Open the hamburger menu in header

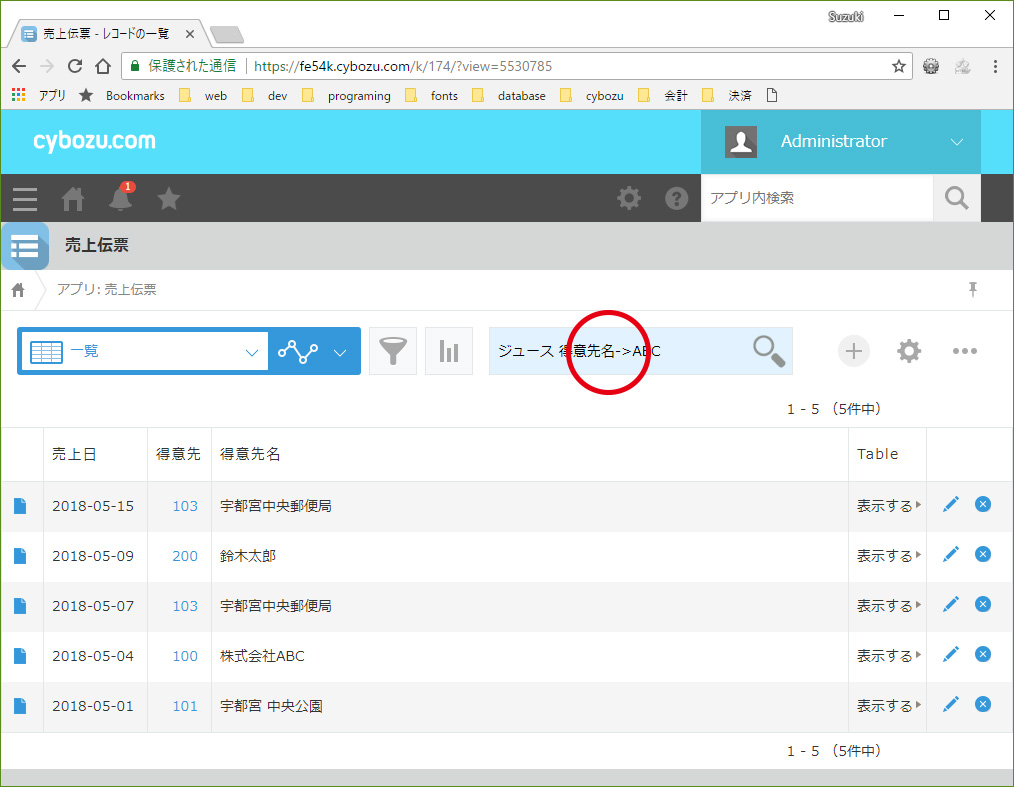pos(25,198)
